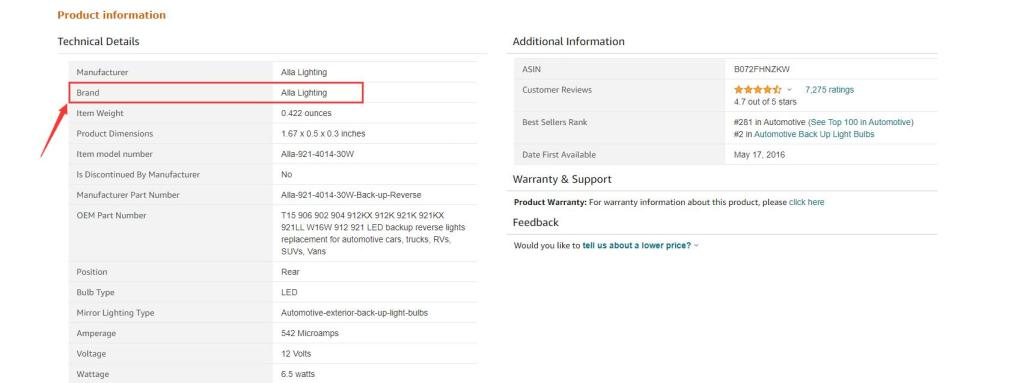Click the Manufacturer row label
The height and width of the screenshot is (383, 1023).
pos(102,72)
